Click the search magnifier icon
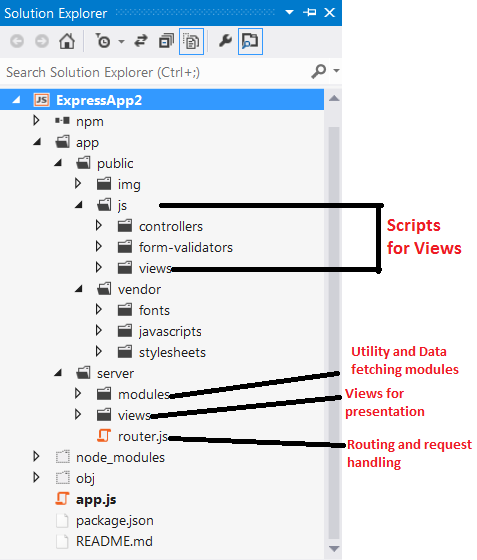The height and width of the screenshot is (560, 477). (x=318, y=71)
